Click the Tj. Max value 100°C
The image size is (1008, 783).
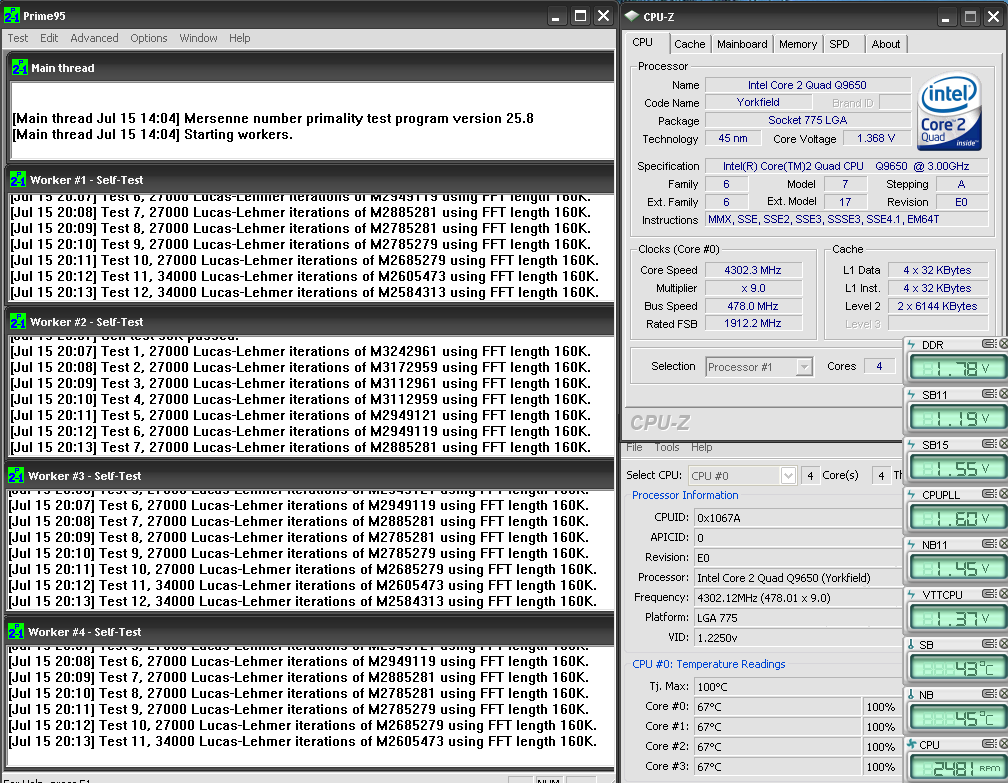click(x=798, y=687)
